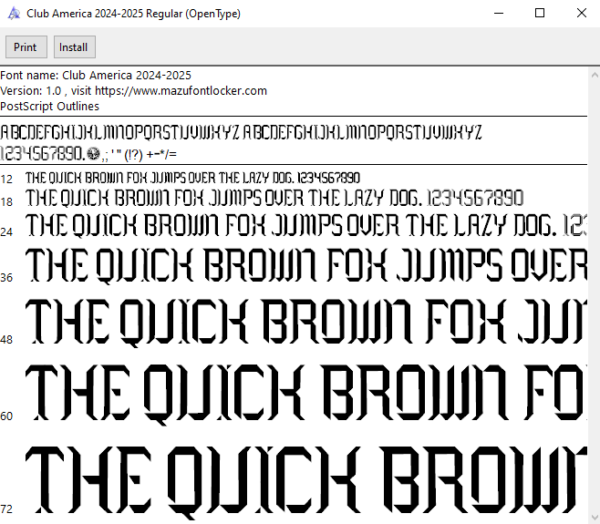Screen dimensions: 600x524
Task: Click the 36-point quick brown fox sample
Action: click(306, 265)
